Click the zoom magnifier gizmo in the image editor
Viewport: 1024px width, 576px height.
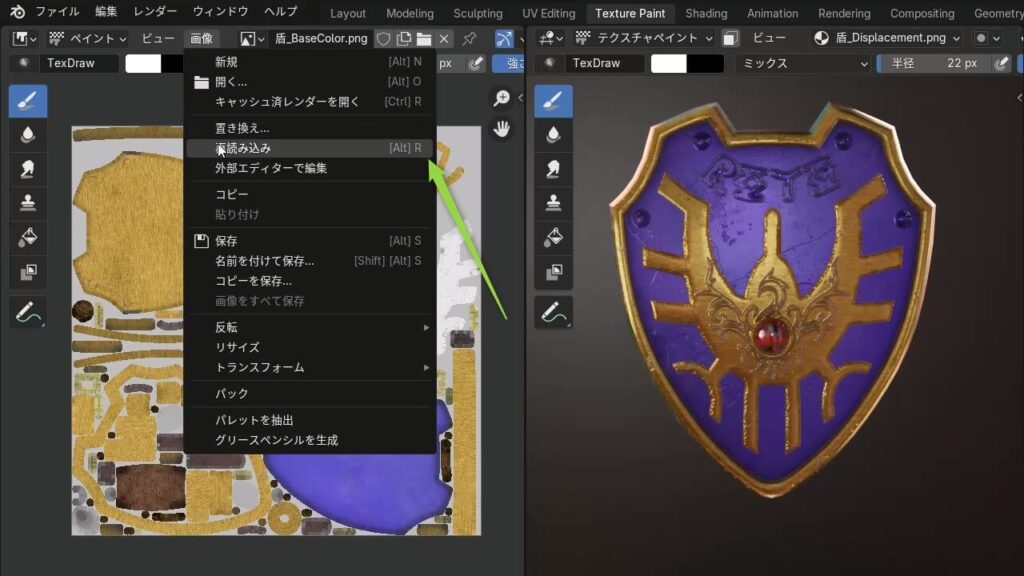coord(502,98)
